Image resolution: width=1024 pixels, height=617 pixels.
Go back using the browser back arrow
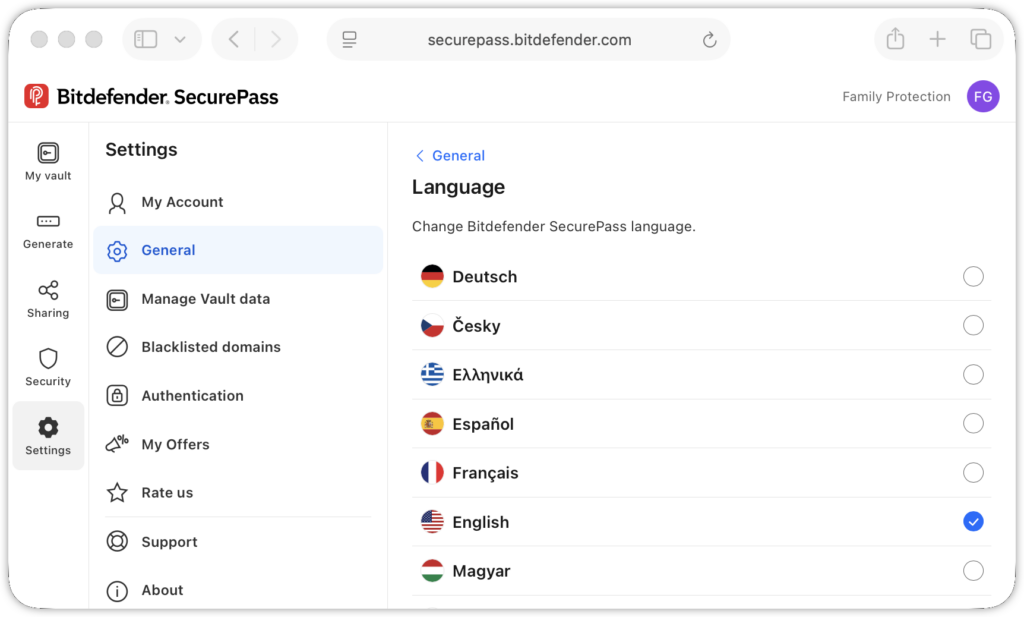(234, 39)
